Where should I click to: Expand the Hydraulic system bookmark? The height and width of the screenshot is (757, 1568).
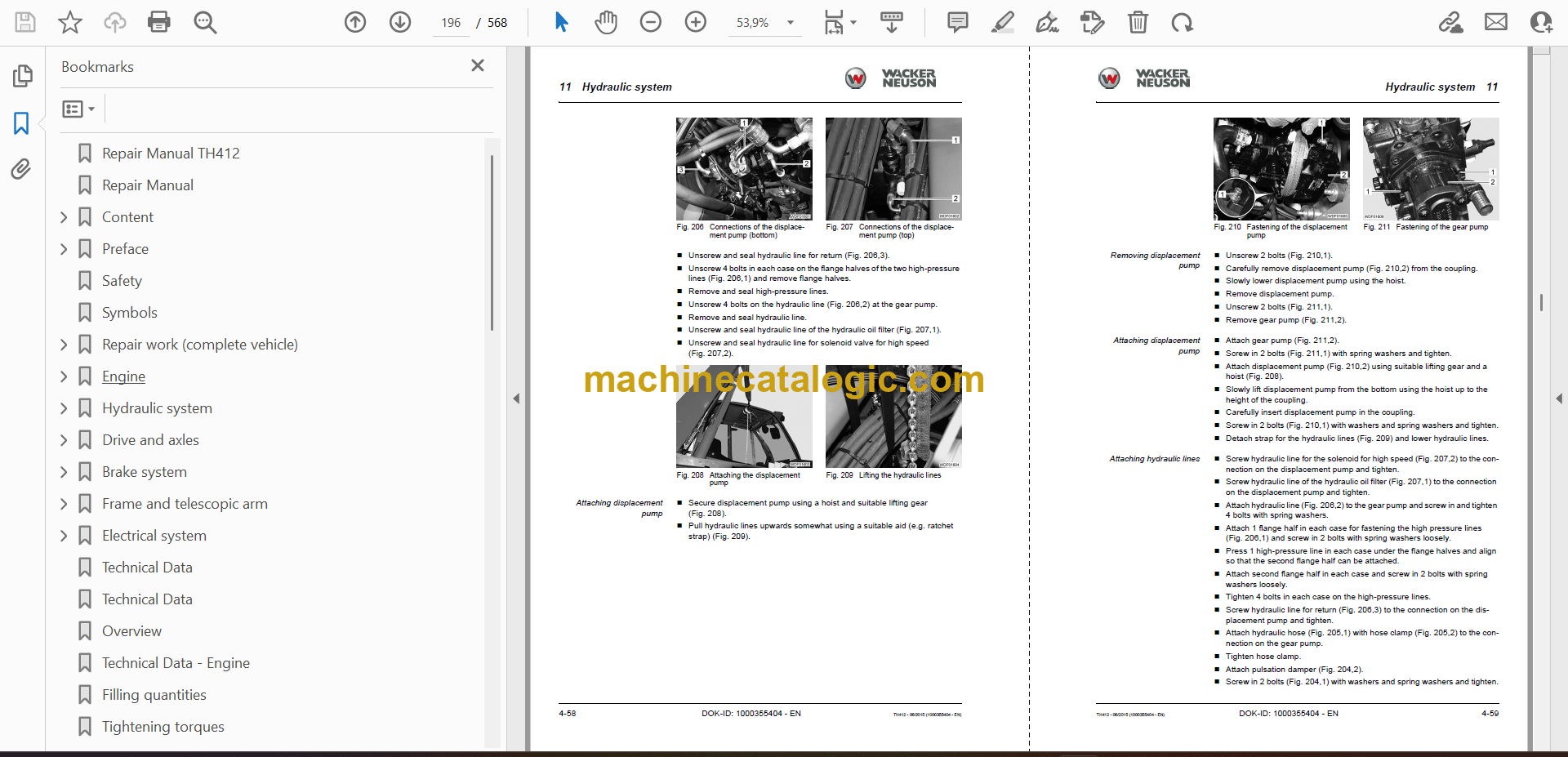64,408
